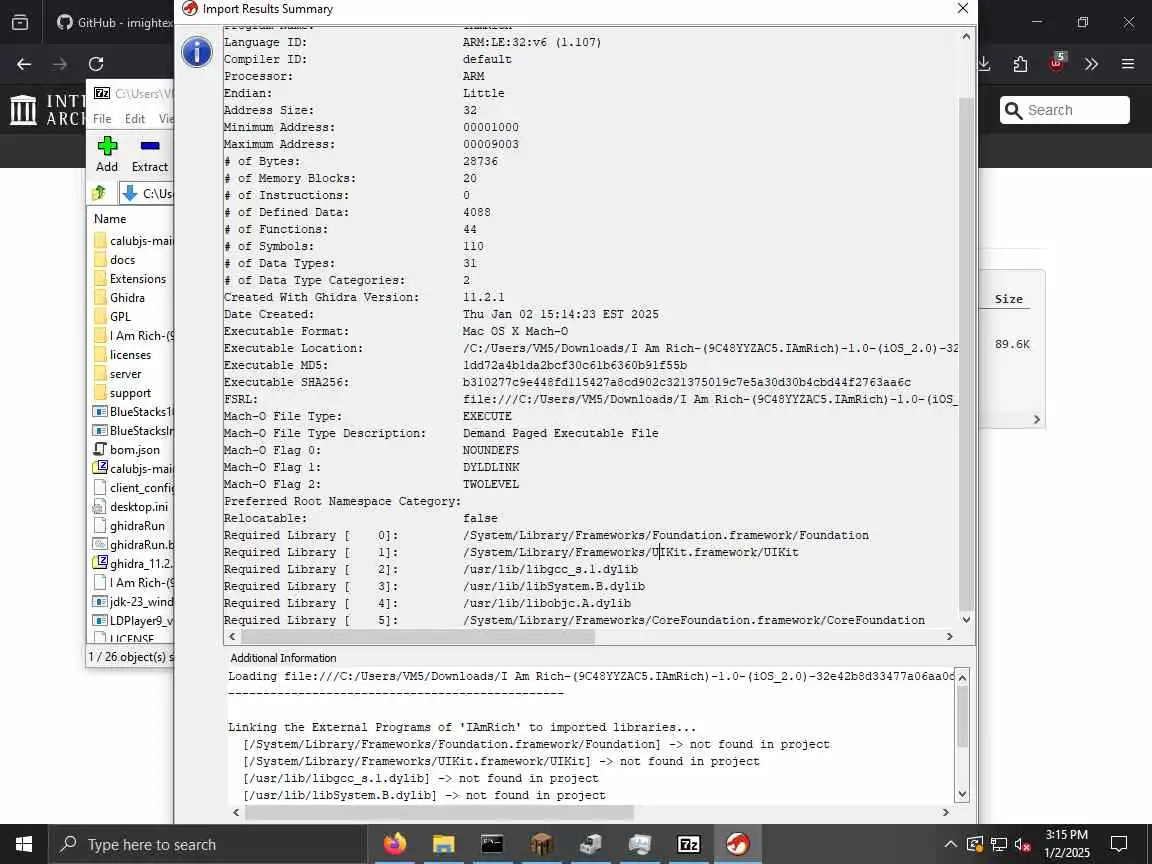The height and width of the screenshot is (864, 1152).
Task: Click the Executable MD5 hash value
Action: [x=575, y=365]
